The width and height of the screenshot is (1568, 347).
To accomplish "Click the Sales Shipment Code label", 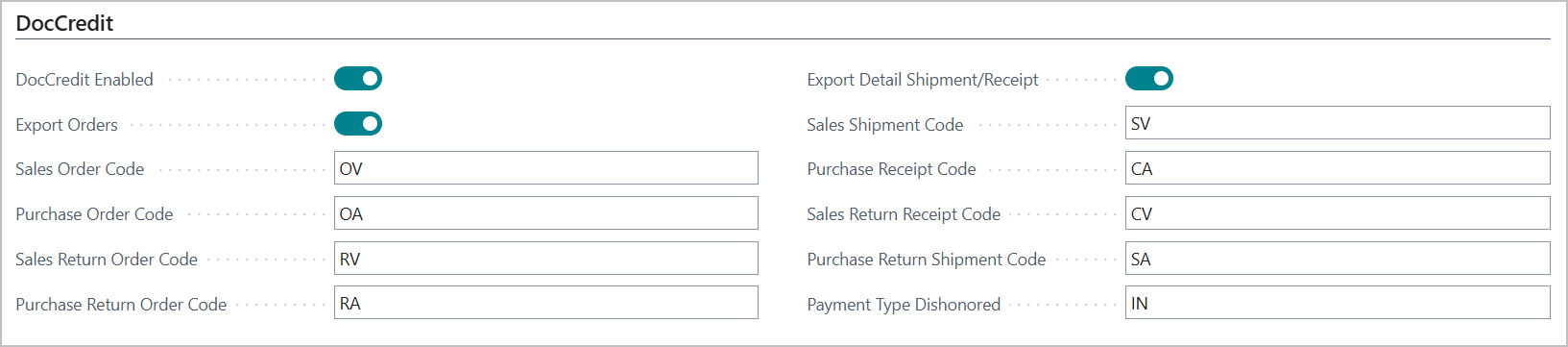I will pos(884,125).
